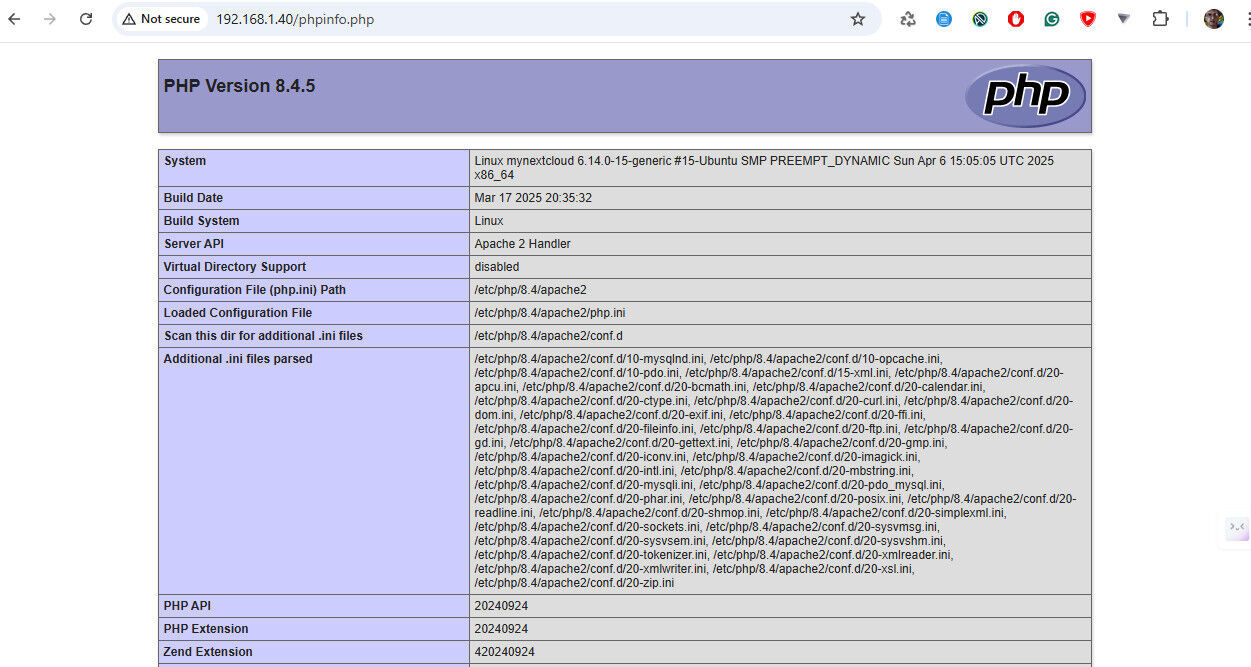Image resolution: width=1251 pixels, height=667 pixels.
Task: Click the PHP logo in the header
Action: 1025,96
